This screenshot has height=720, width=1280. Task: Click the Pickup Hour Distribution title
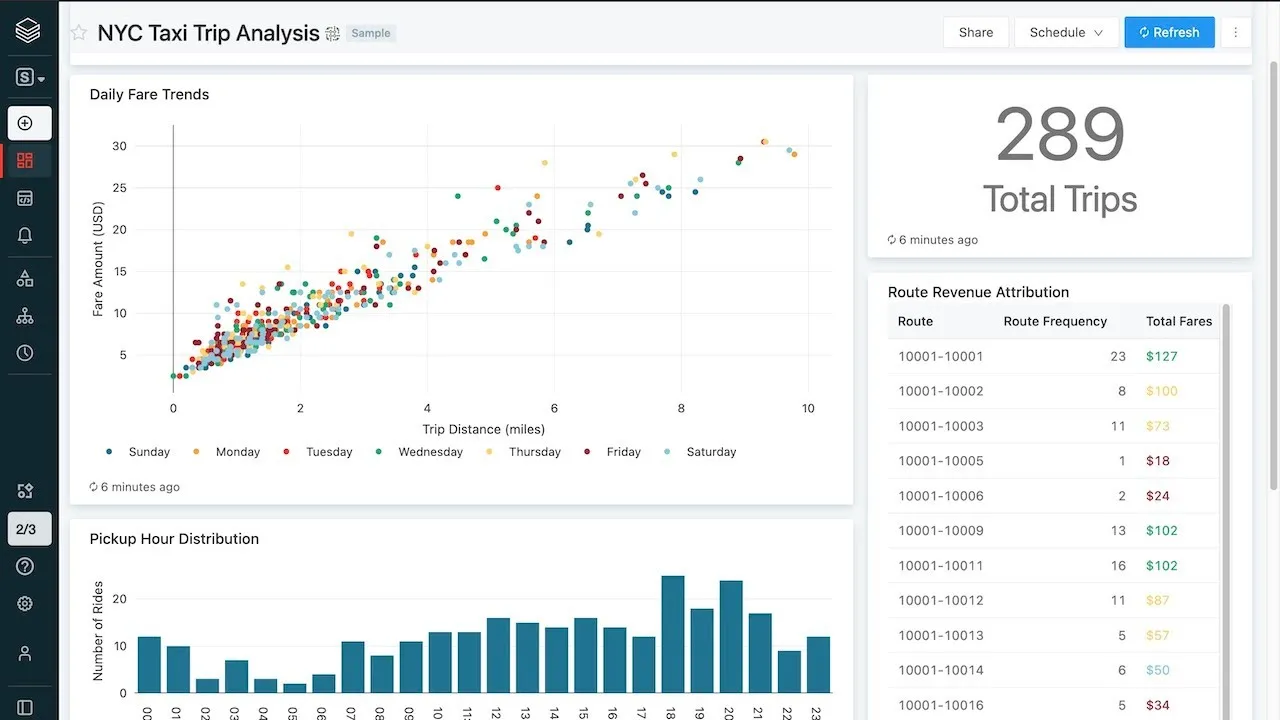coord(174,539)
